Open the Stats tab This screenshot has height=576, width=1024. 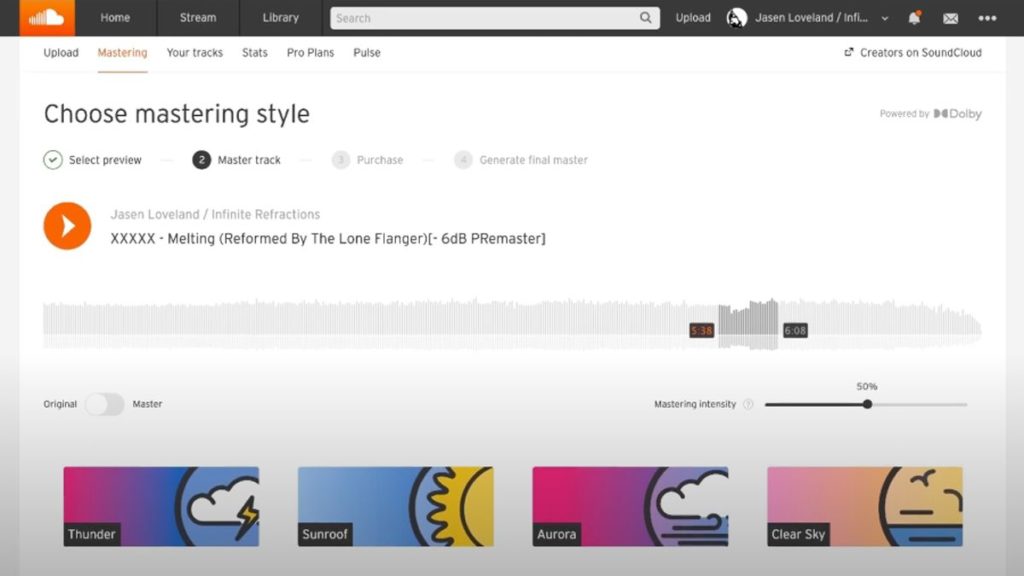254,52
